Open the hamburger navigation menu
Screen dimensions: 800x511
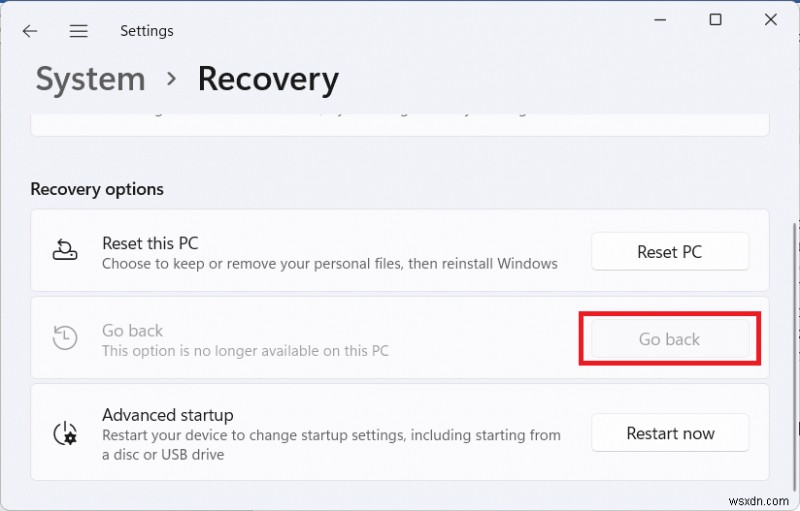pos(79,31)
